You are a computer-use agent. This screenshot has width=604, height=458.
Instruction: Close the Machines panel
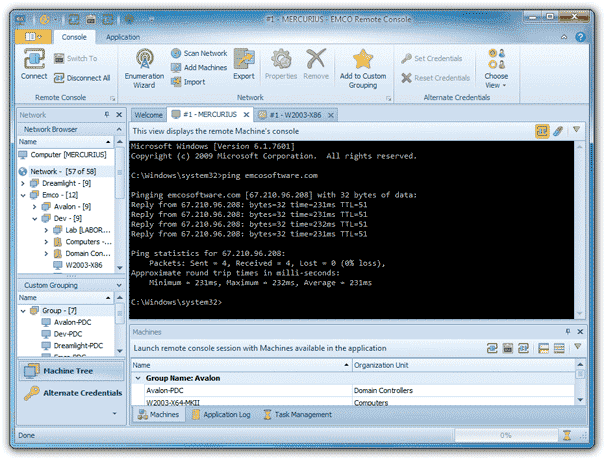click(x=580, y=331)
